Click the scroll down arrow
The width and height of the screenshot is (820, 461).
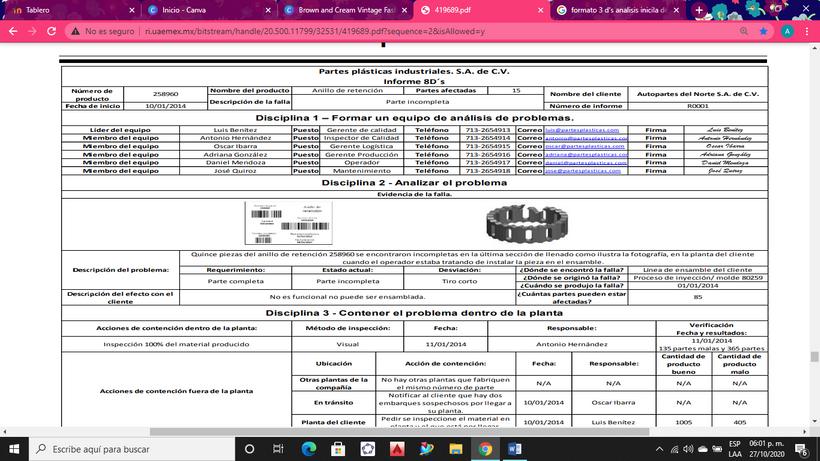[814, 421]
